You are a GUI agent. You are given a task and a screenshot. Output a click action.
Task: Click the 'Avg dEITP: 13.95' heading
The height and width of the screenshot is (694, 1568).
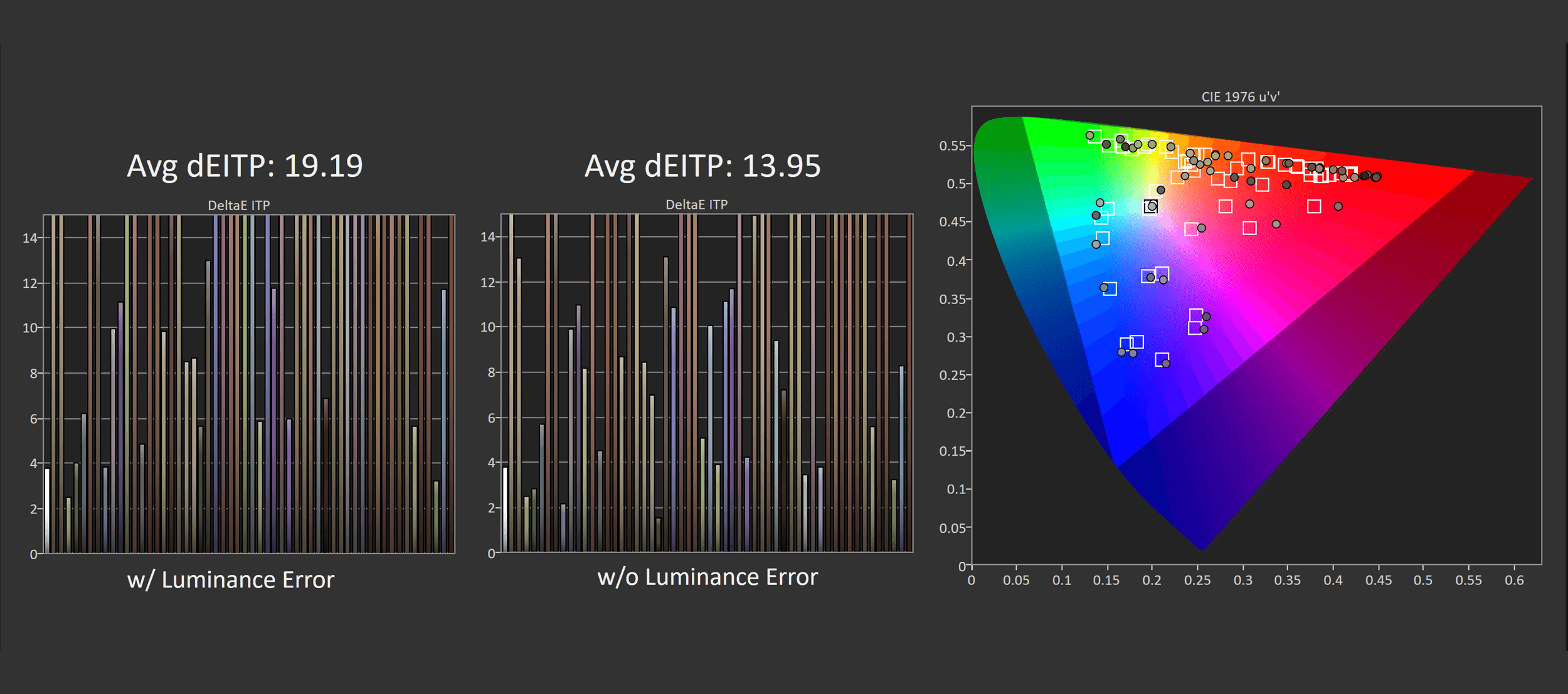pos(702,167)
